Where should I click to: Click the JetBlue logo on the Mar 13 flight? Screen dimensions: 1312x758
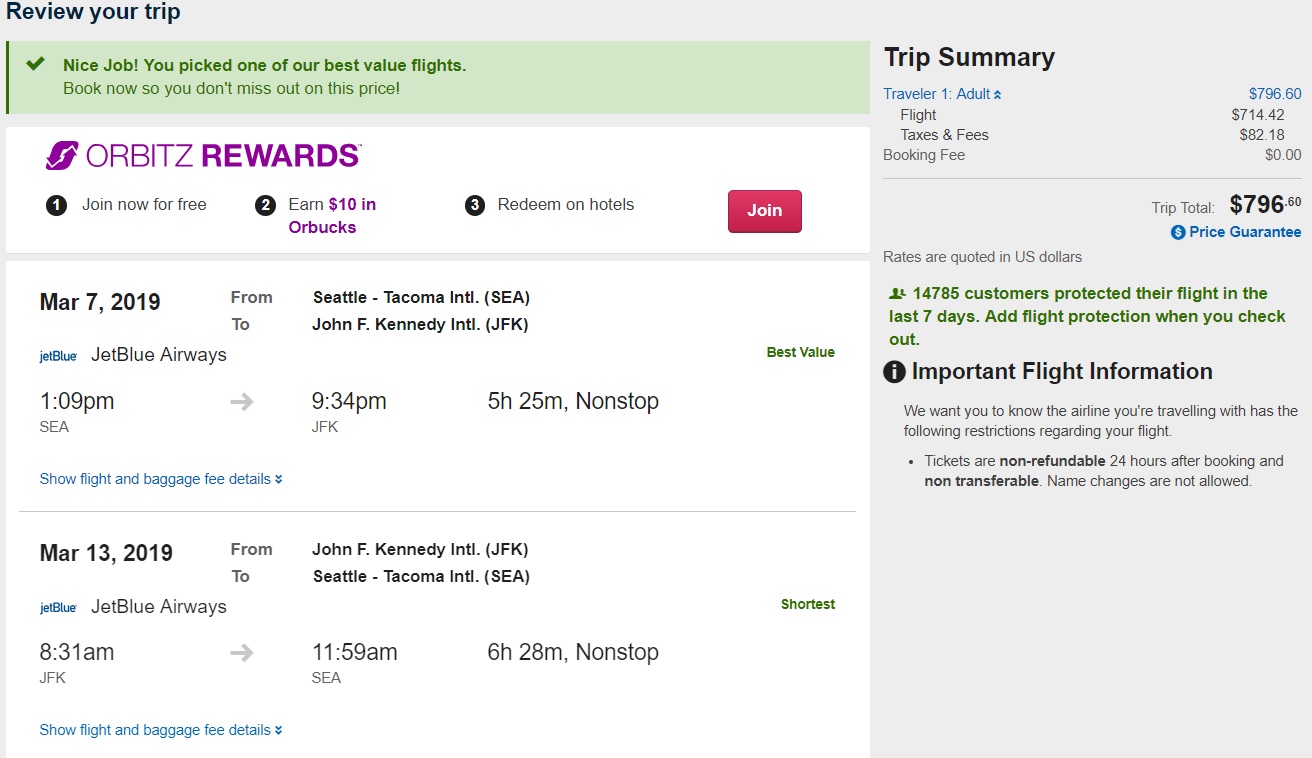point(58,608)
